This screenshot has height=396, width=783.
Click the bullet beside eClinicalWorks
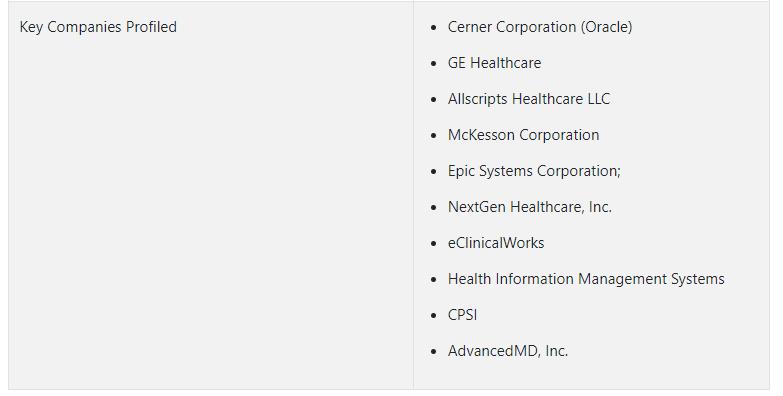click(433, 243)
